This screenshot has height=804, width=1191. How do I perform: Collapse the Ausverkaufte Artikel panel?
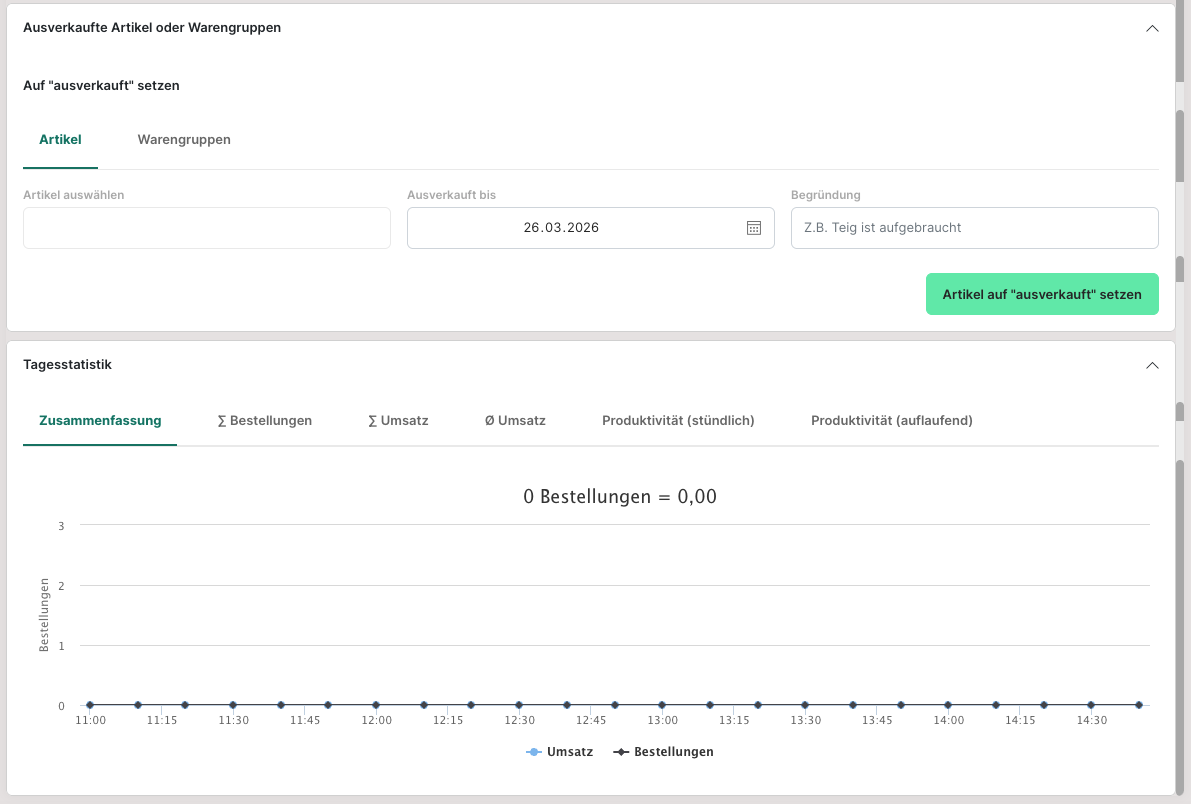click(x=1152, y=29)
